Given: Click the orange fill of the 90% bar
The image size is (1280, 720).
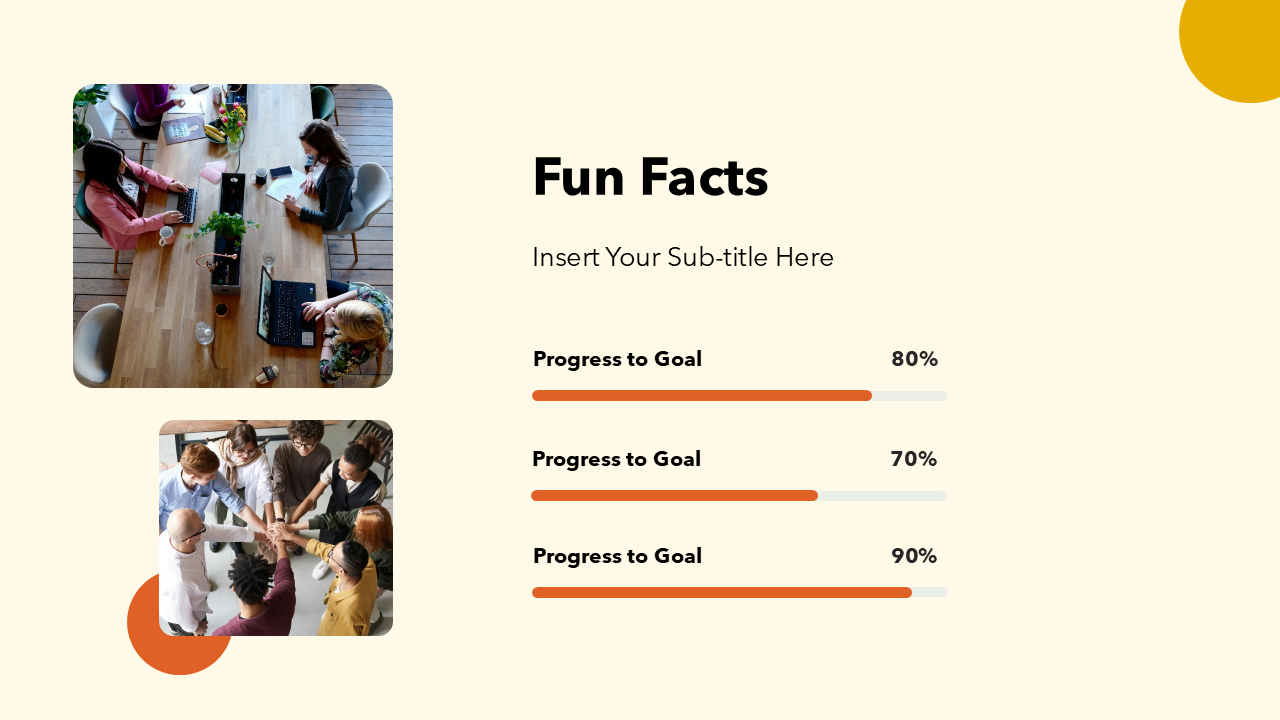Looking at the screenshot, I should 720,593.
